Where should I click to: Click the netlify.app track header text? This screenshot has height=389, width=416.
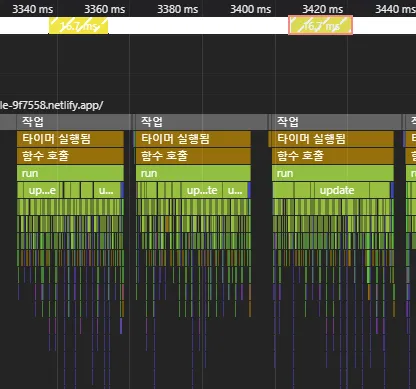52,105
